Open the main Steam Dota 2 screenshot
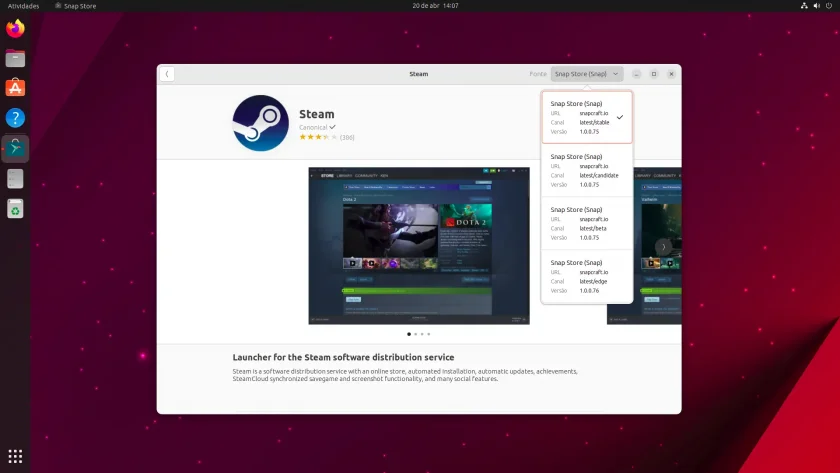Viewport: 840px width, 473px height. (419, 246)
